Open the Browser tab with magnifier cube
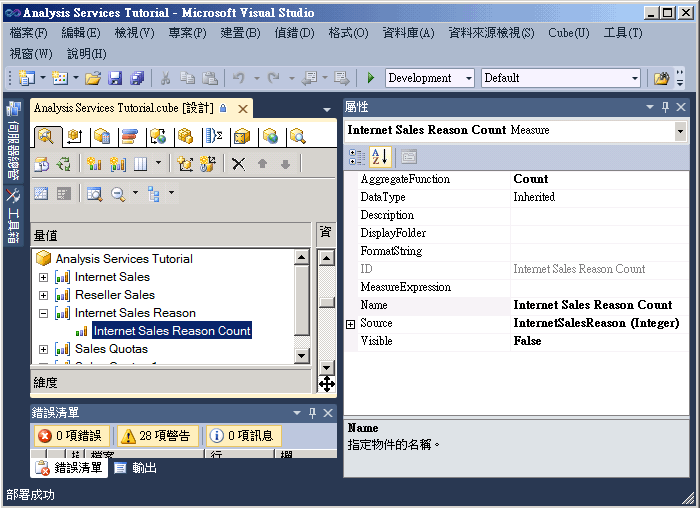This screenshot has width=700, height=508. [297, 136]
